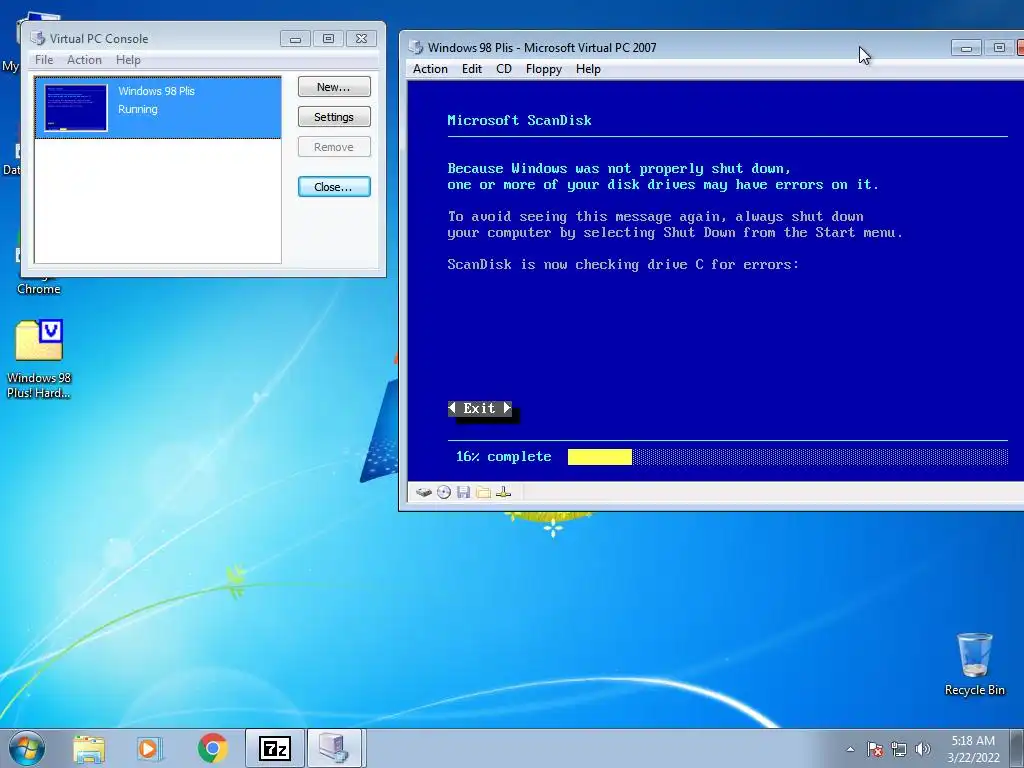The width and height of the screenshot is (1024, 768).
Task: Click the shared folders status icon
Action: click(483, 492)
